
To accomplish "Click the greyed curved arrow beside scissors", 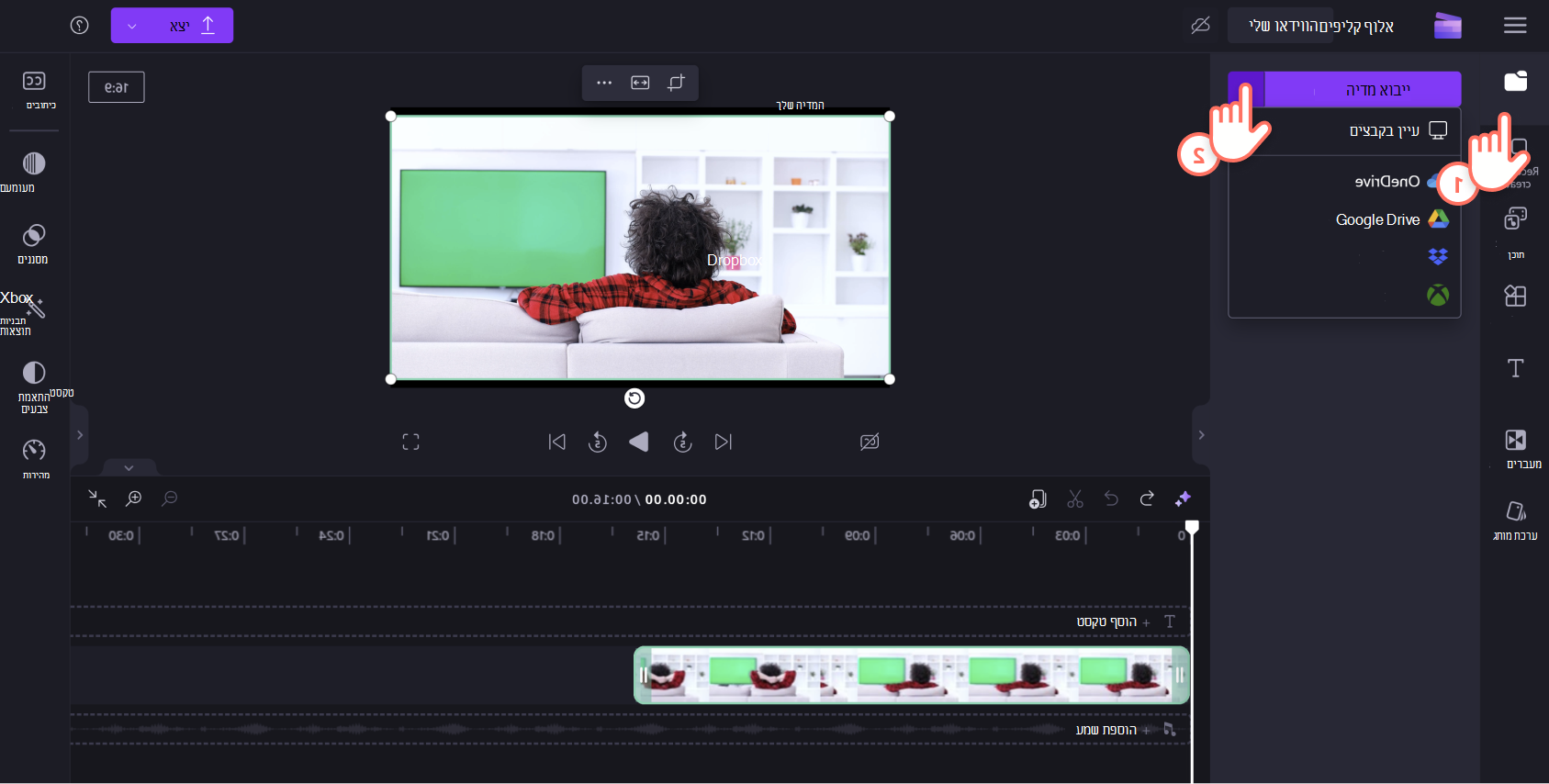I will 1111,498.
